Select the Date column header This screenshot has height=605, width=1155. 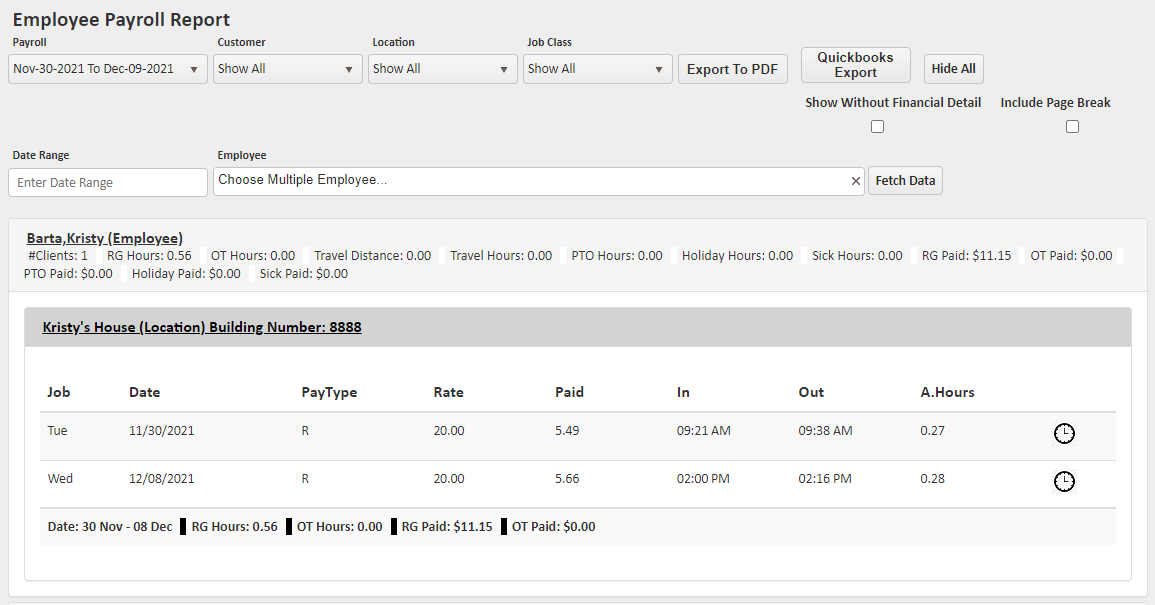(x=144, y=392)
